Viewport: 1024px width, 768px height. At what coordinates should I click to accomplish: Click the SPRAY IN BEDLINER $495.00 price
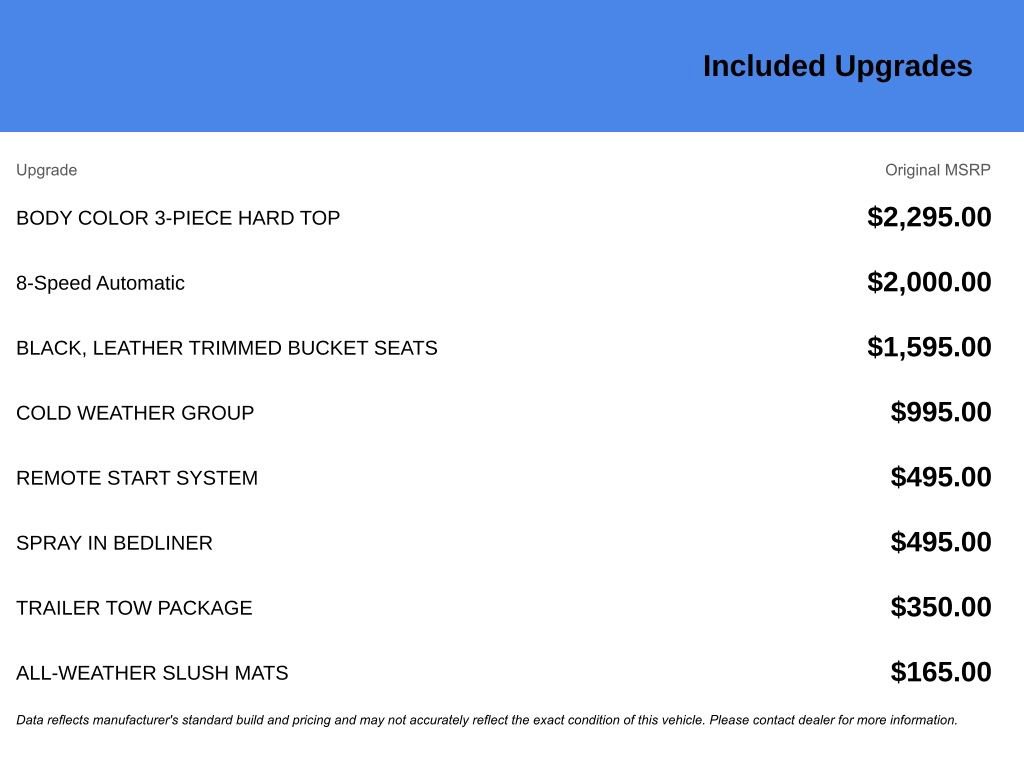pos(941,542)
